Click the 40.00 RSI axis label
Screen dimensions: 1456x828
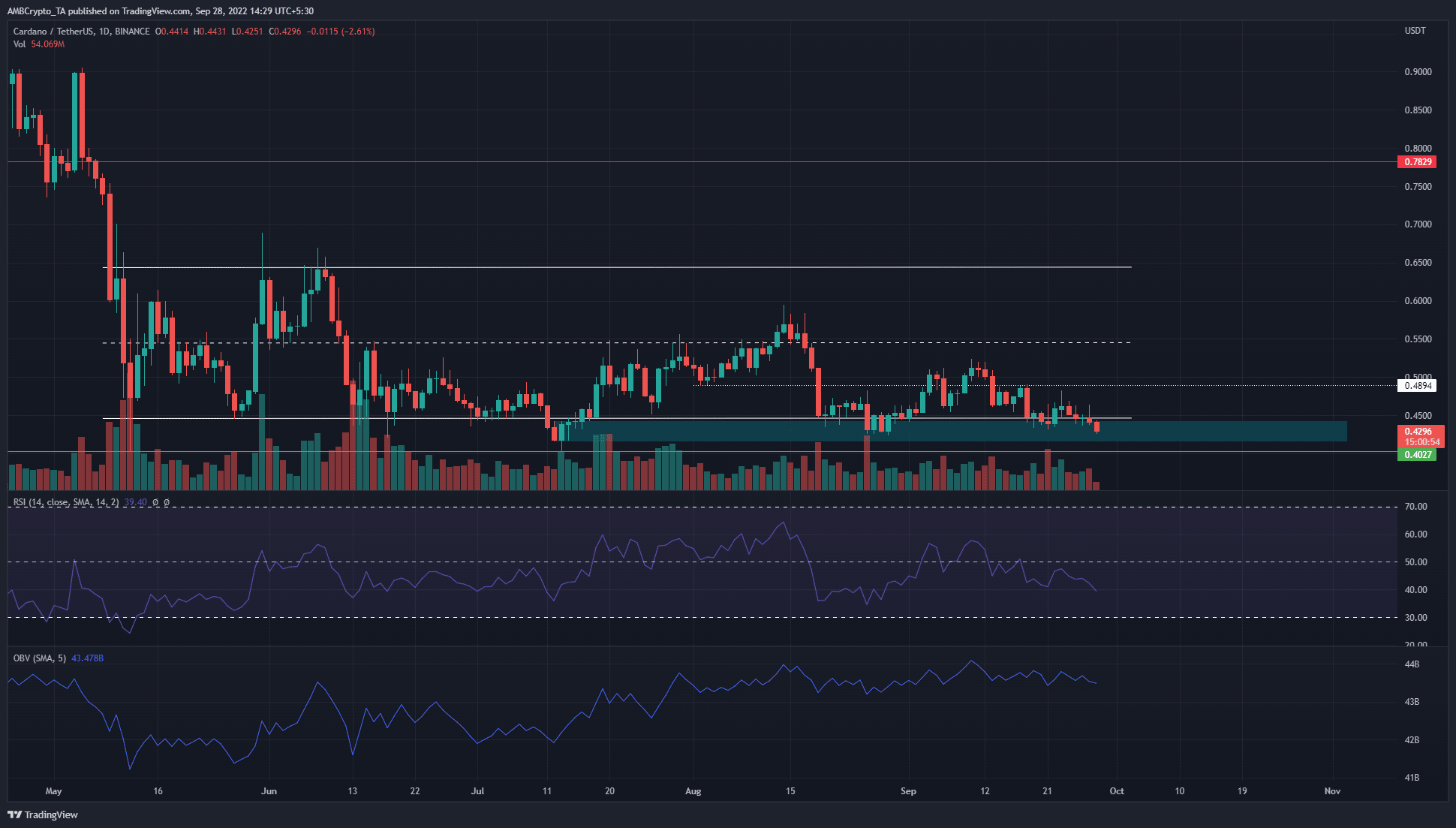pos(1415,590)
